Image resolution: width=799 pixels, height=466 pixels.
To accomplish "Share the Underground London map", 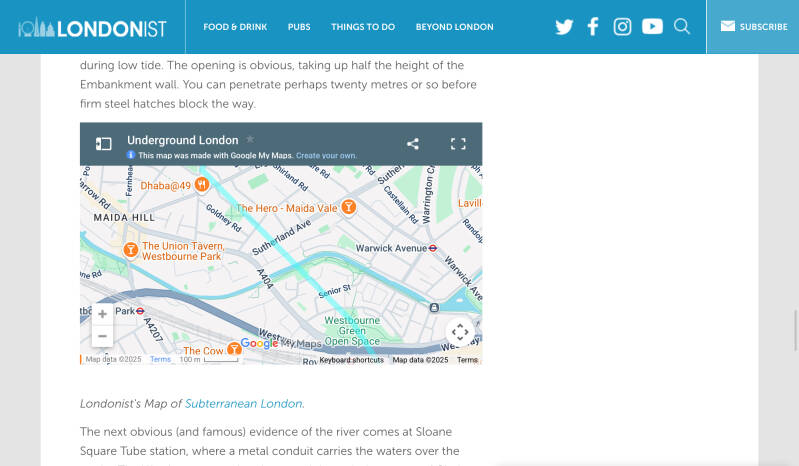I will (413, 144).
